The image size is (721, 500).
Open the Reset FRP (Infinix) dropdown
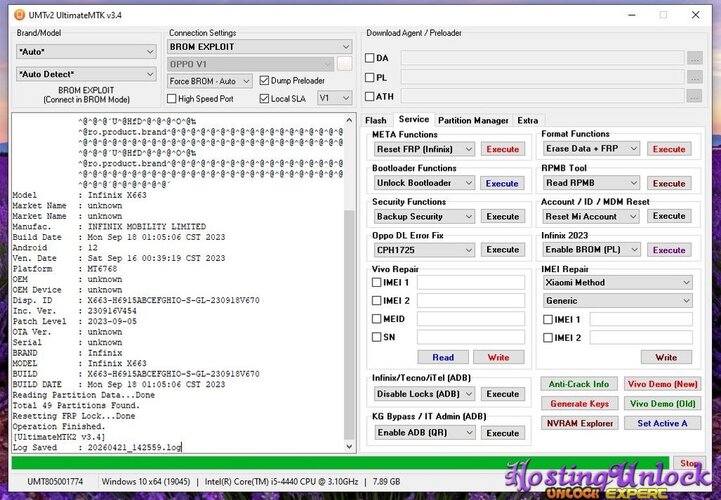pos(424,149)
